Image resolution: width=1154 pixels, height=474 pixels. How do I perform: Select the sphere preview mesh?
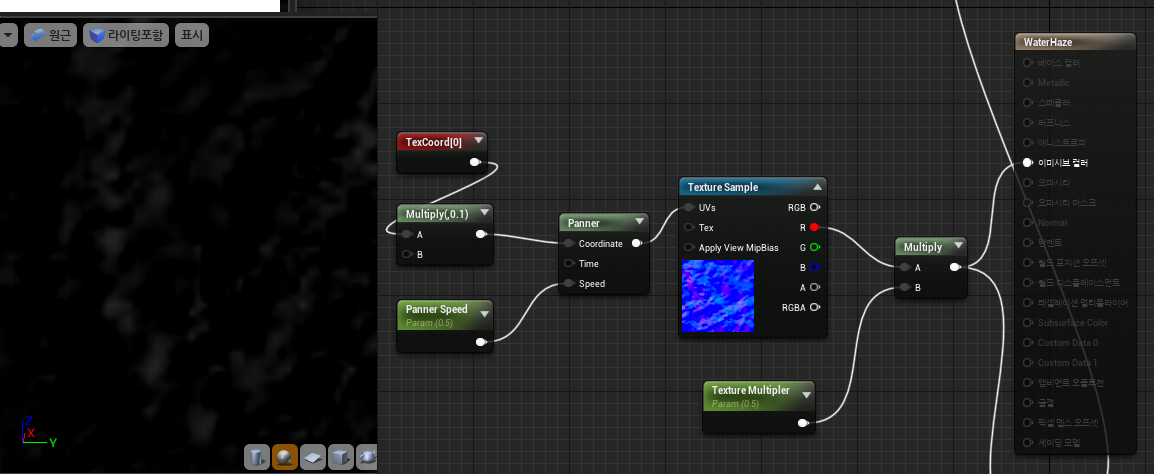(285, 458)
